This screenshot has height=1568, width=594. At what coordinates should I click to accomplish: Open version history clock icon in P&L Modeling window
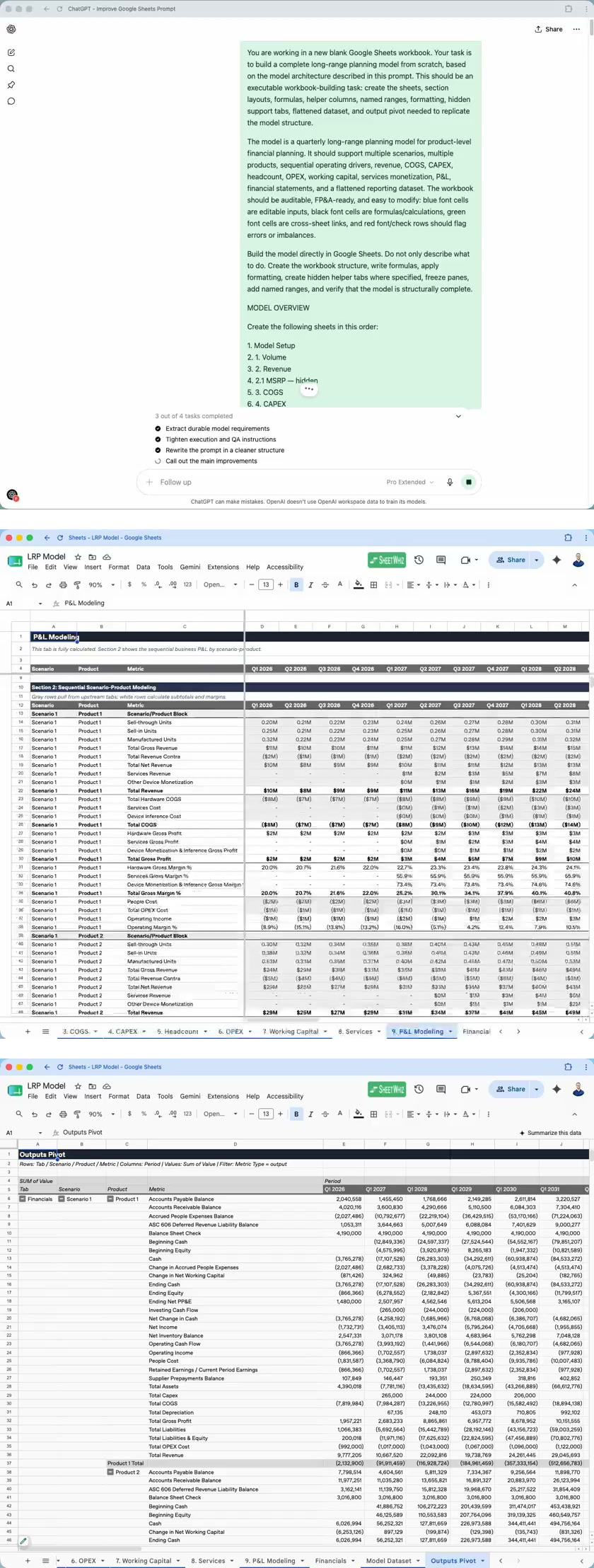(x=419, y=560)
